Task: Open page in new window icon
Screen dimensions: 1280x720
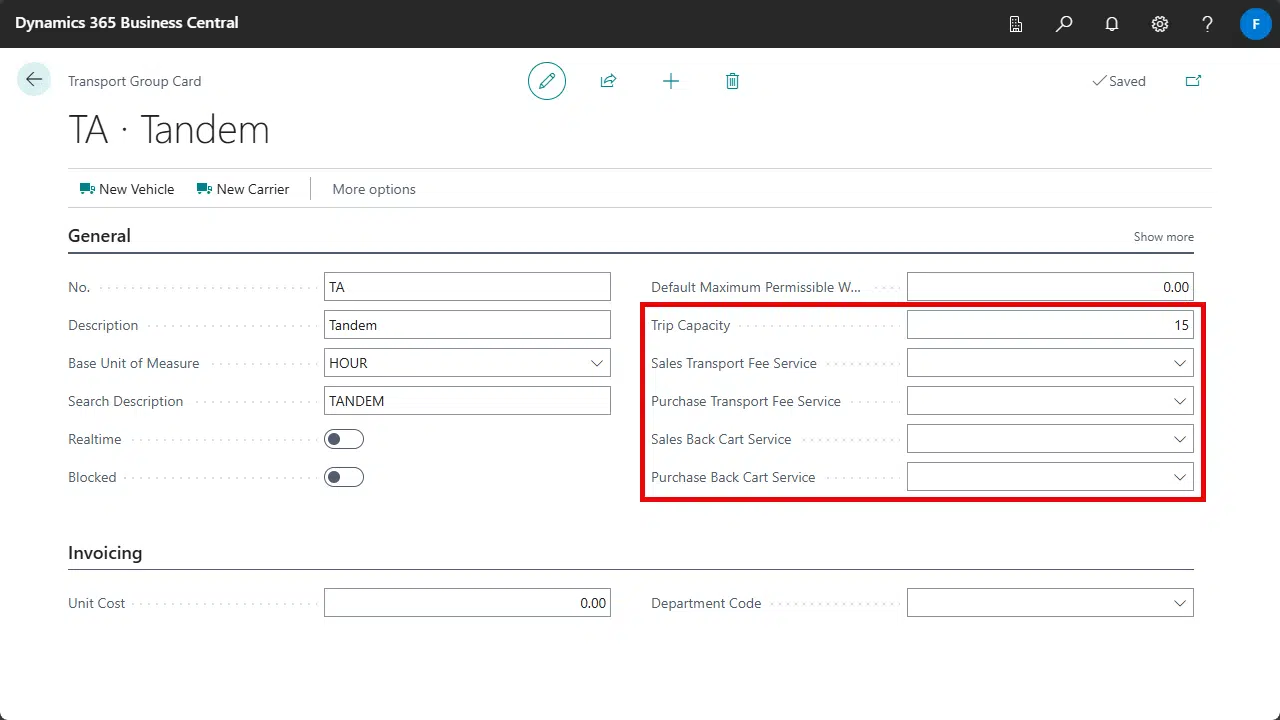Action: (1193, 81)
